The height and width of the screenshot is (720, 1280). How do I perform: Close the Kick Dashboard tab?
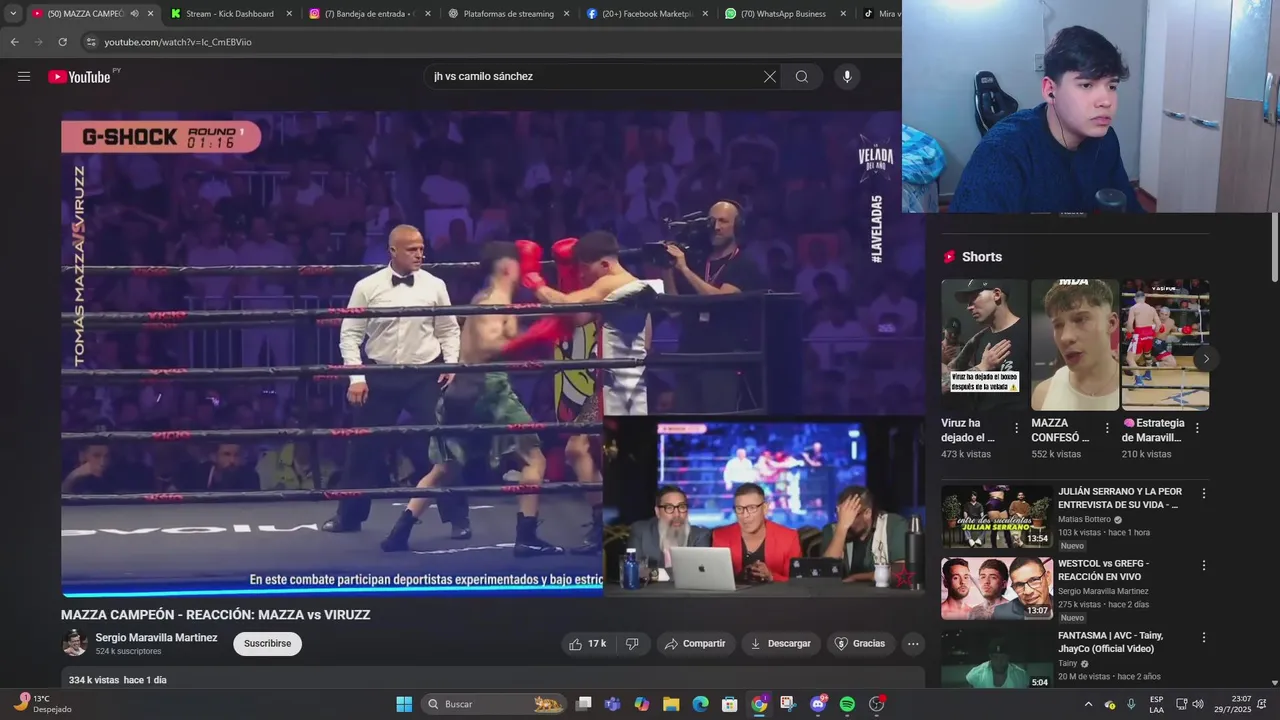tap(289, 14)
